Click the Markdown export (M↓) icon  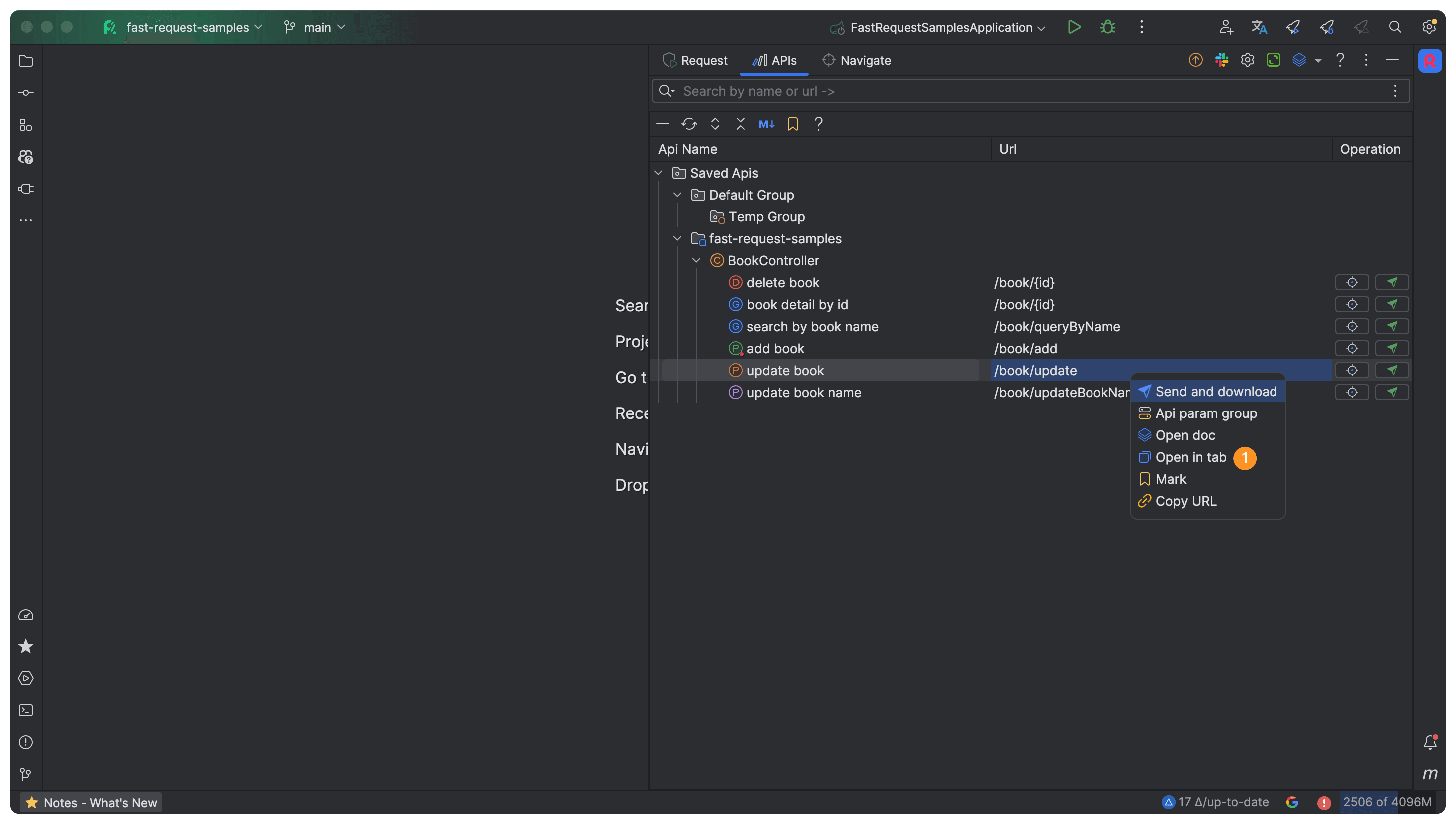[x=766, y=124]
